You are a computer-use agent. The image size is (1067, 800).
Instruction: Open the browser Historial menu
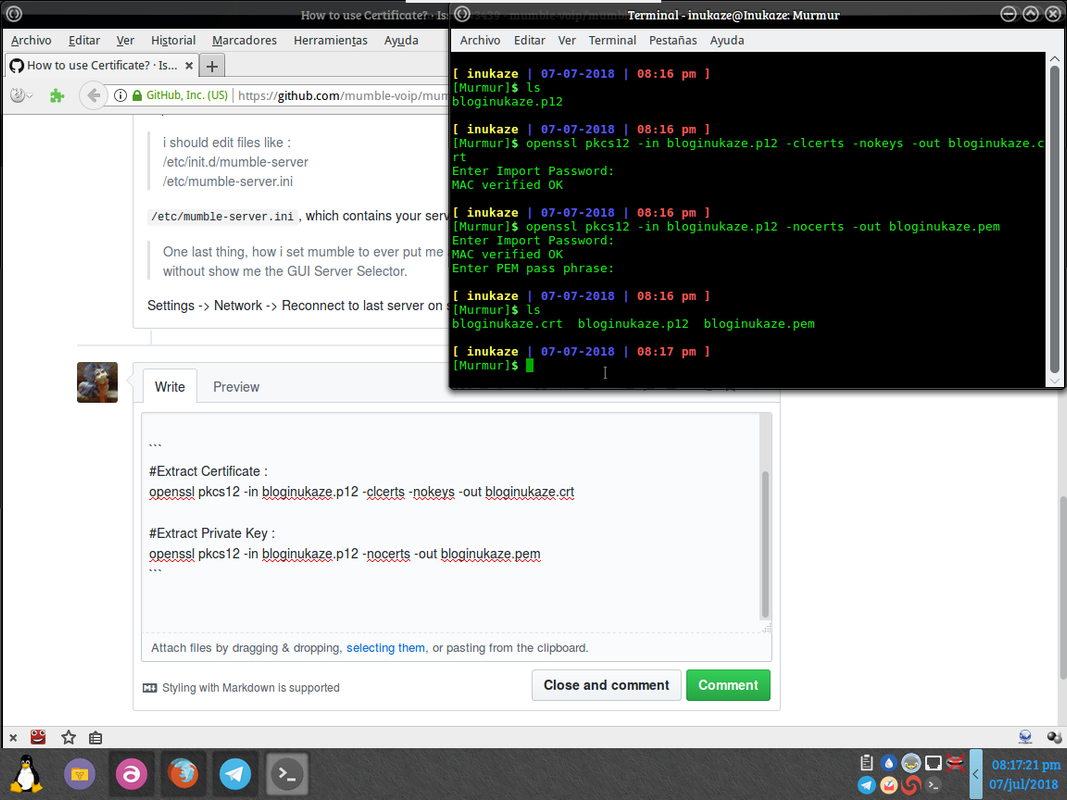point(174,40)
